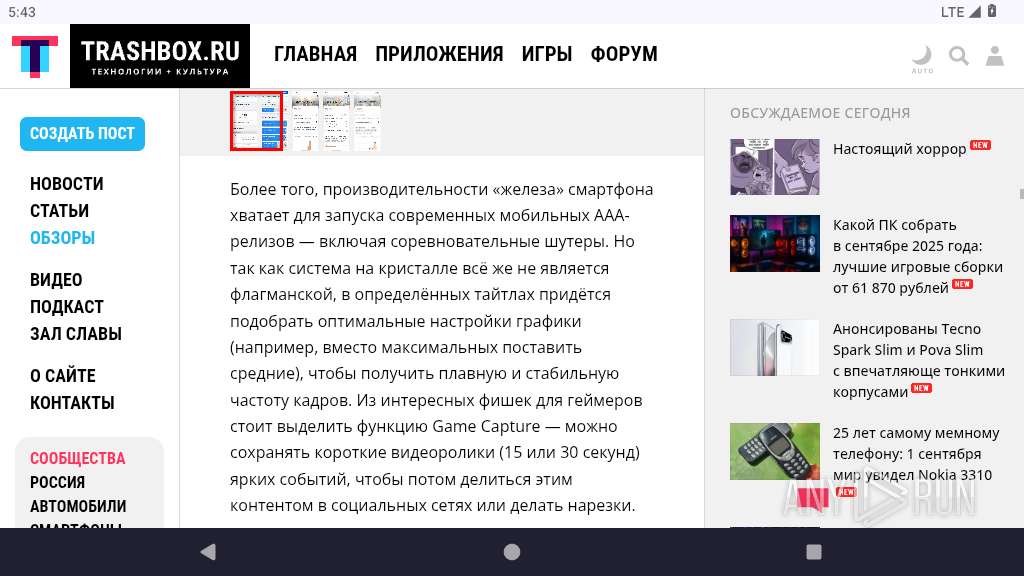Open the АВТОМОБИЛИ community
Viewport: 1024px width, 576px height.
(78, 507)
